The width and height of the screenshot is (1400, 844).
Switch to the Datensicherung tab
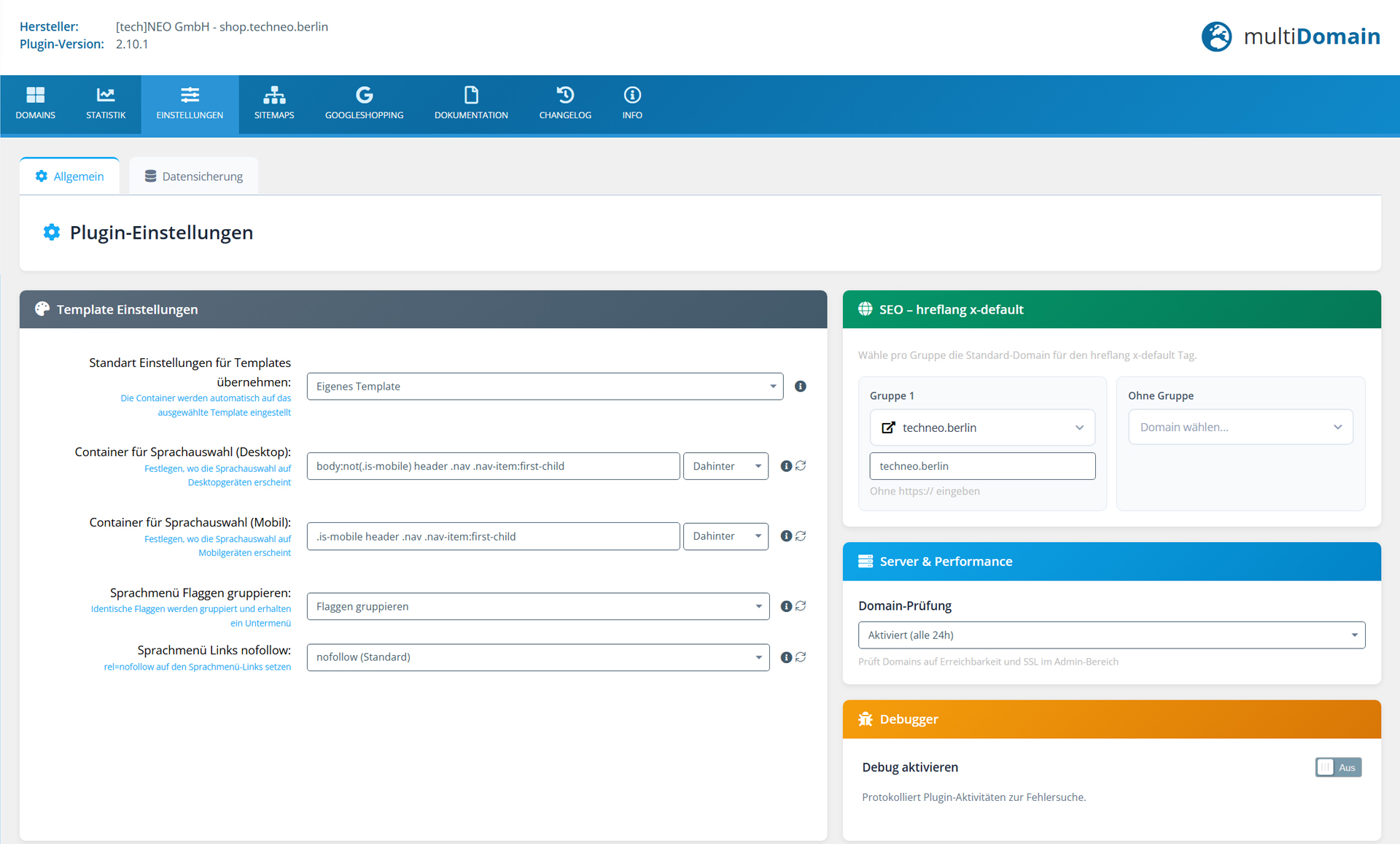(x=194, y=177)
